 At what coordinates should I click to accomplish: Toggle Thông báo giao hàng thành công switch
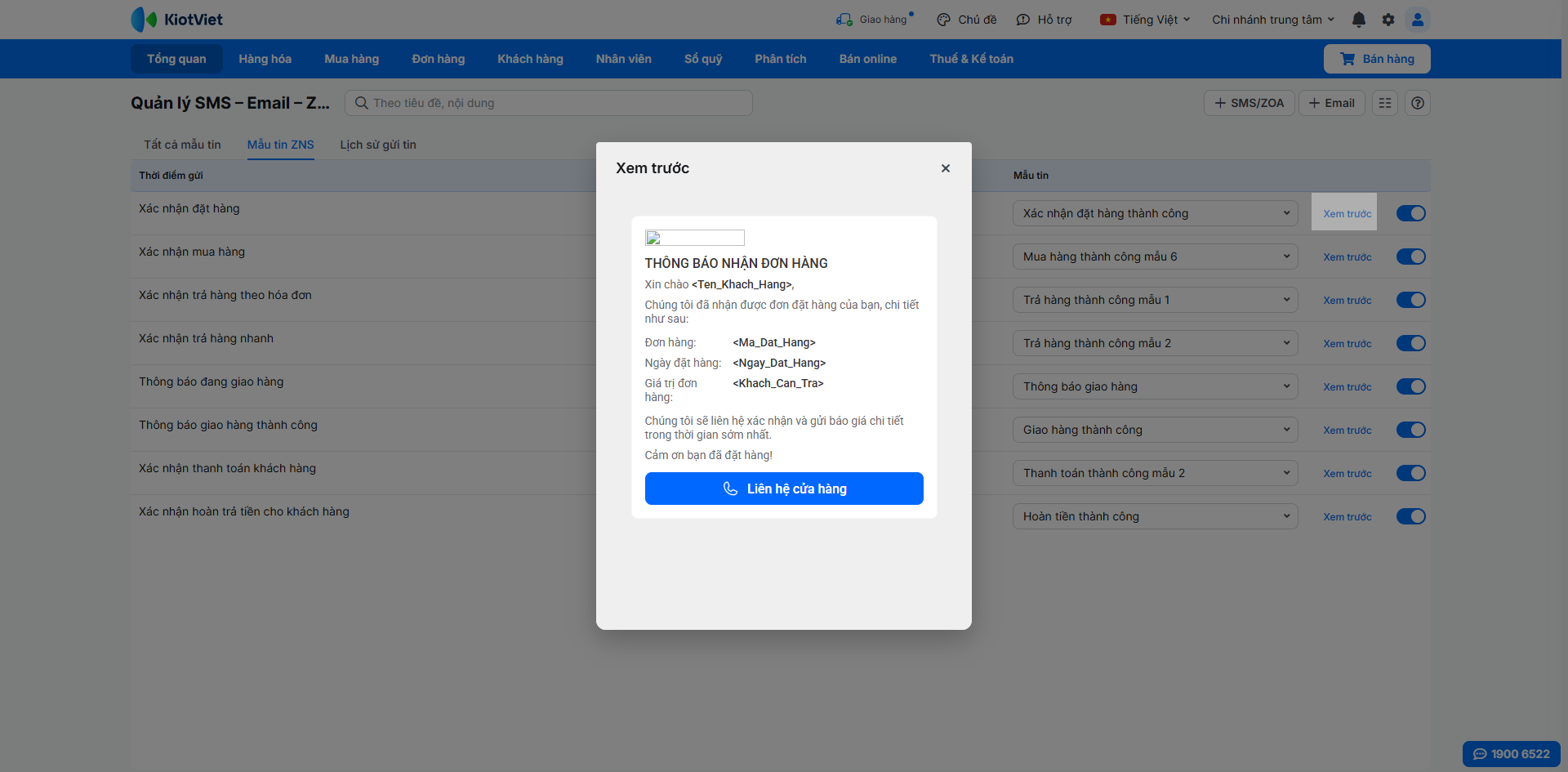[1411, 430]
